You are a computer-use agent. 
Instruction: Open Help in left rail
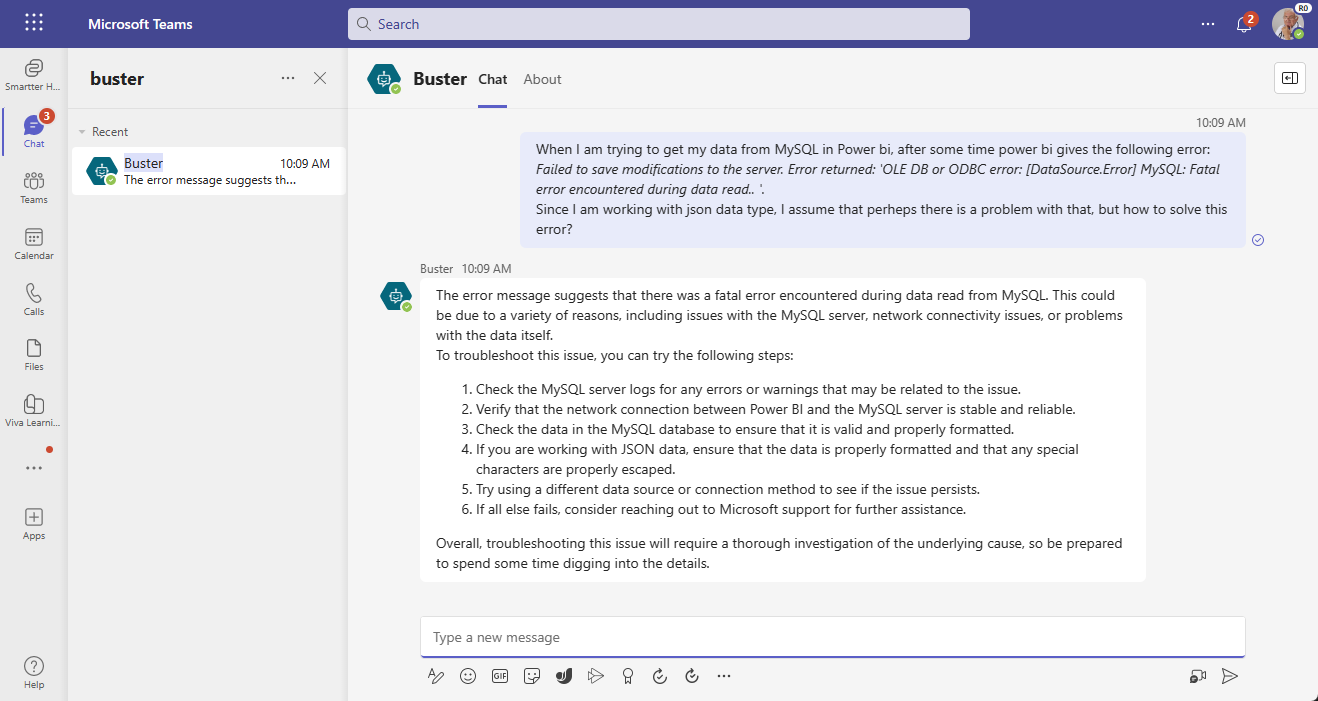tap(33, 672)
